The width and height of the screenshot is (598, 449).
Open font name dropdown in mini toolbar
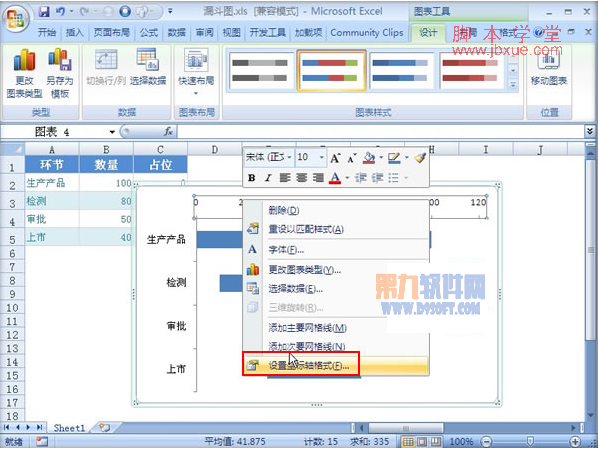[x=289, y=157]
